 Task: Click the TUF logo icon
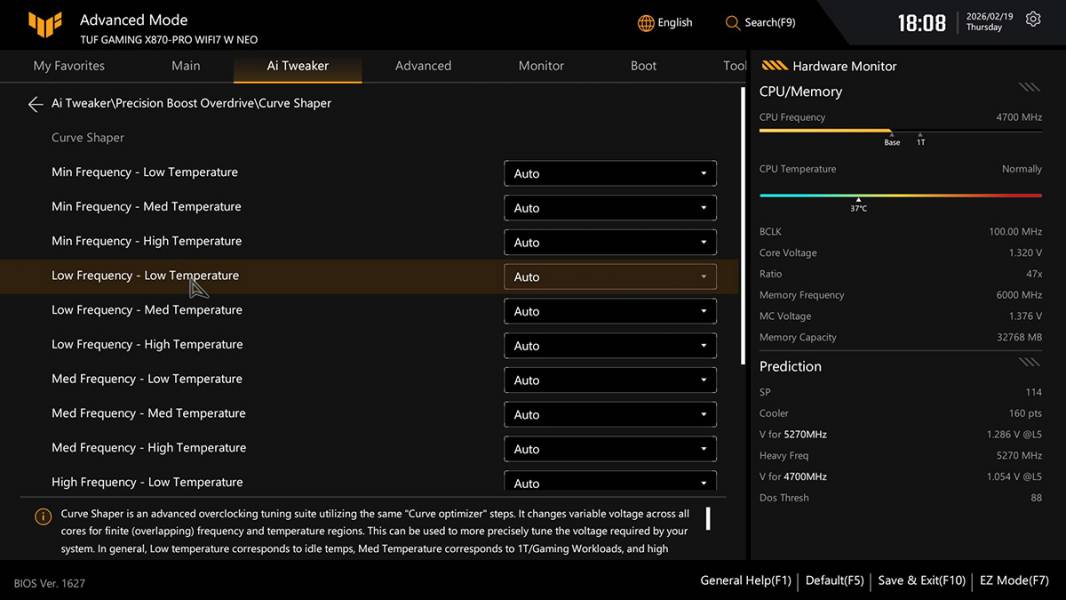45,25
